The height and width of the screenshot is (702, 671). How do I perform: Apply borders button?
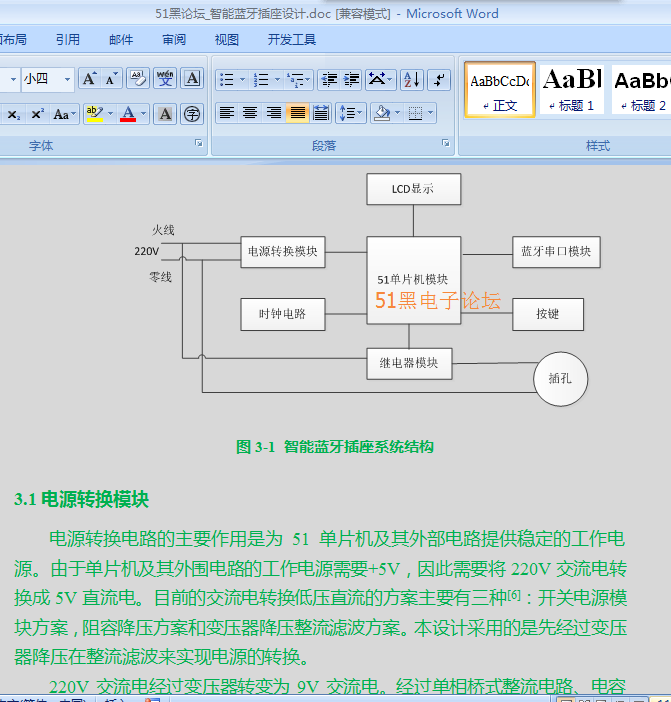(x=415, y=113)
